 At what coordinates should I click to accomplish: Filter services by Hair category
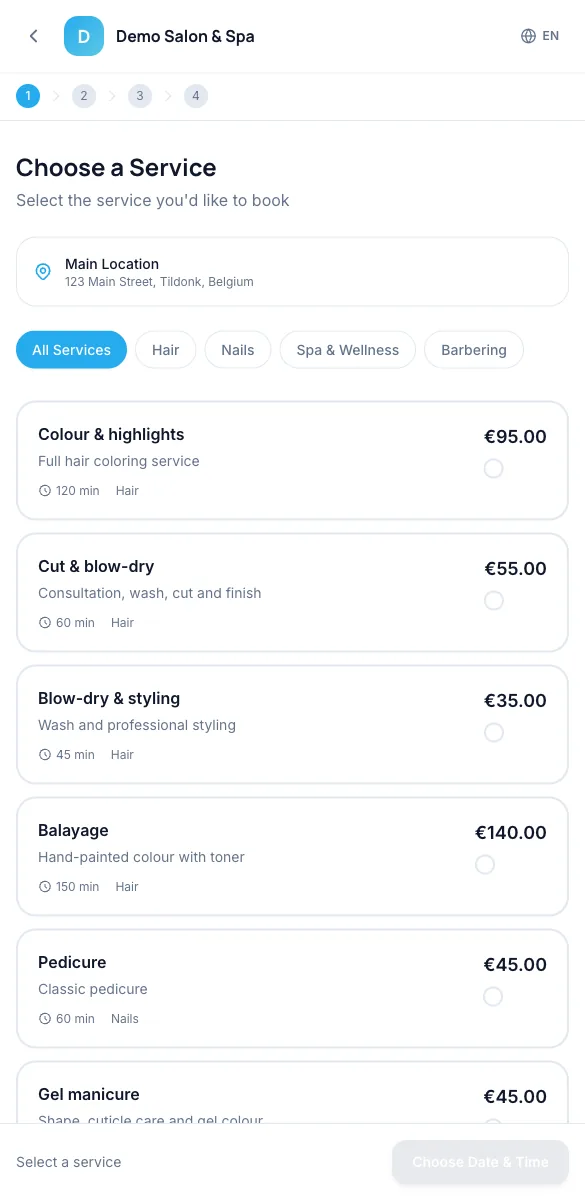click(166, 350)
